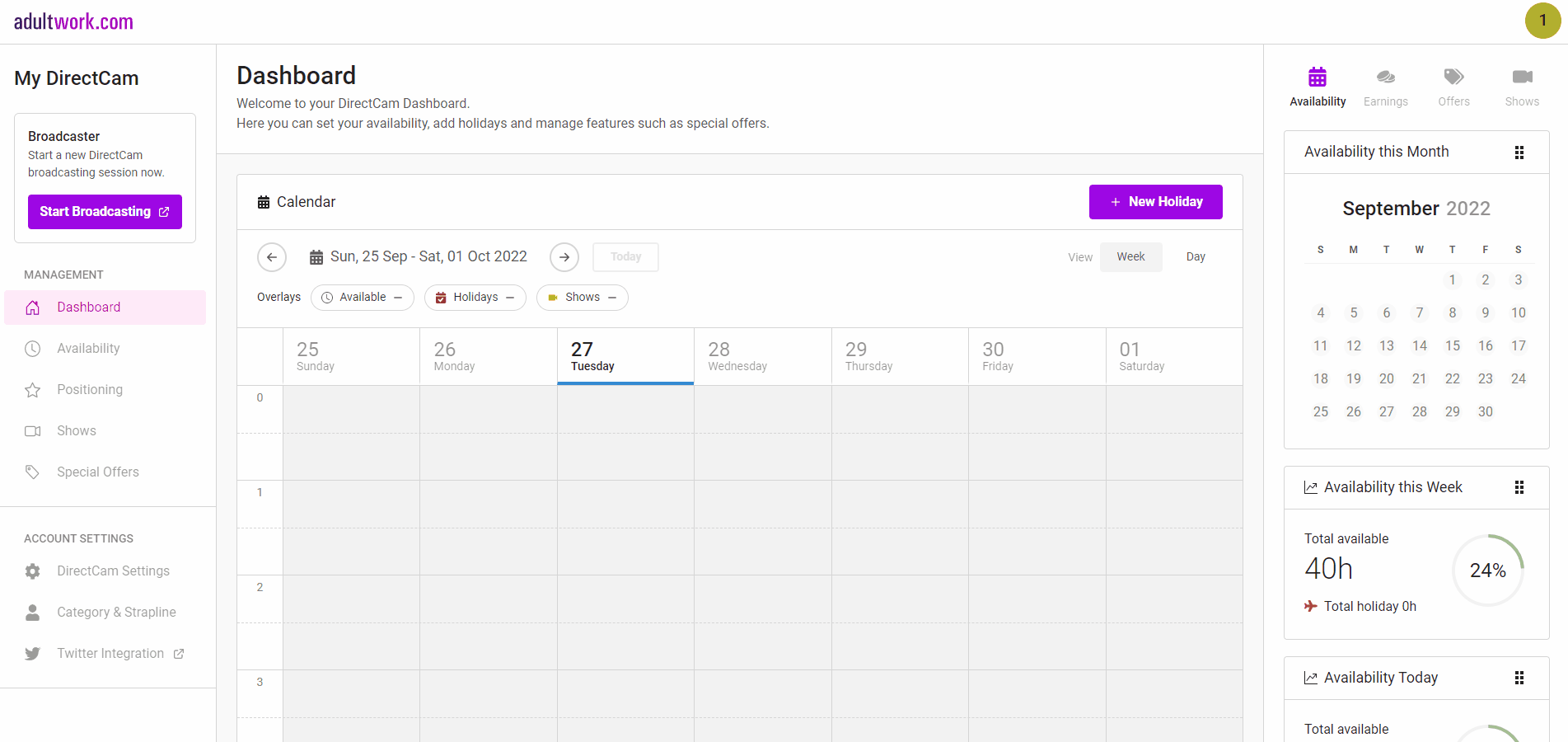Image resolution: width=1568 pixels, height=742 pixels.
Task: Open Availability Today options menu
Action: click(1519, 679)
